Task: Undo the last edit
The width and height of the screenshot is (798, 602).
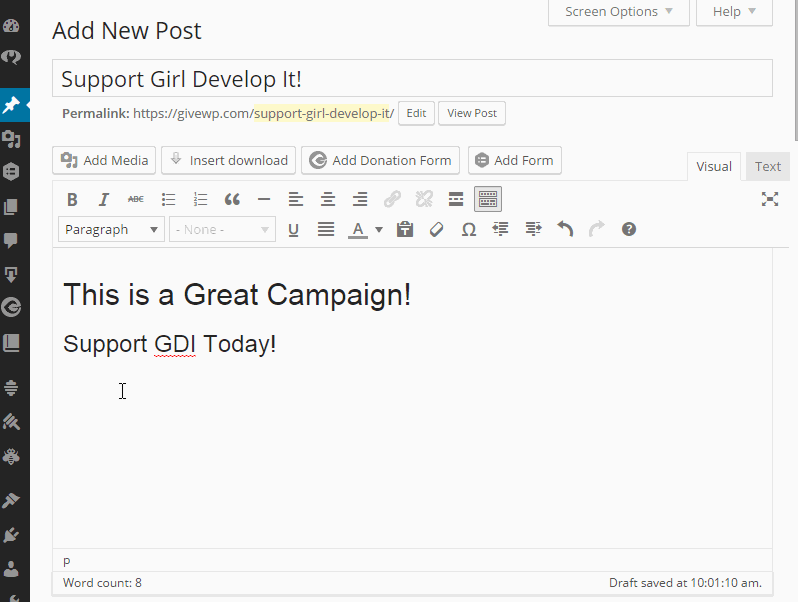Action: point(565,230)
